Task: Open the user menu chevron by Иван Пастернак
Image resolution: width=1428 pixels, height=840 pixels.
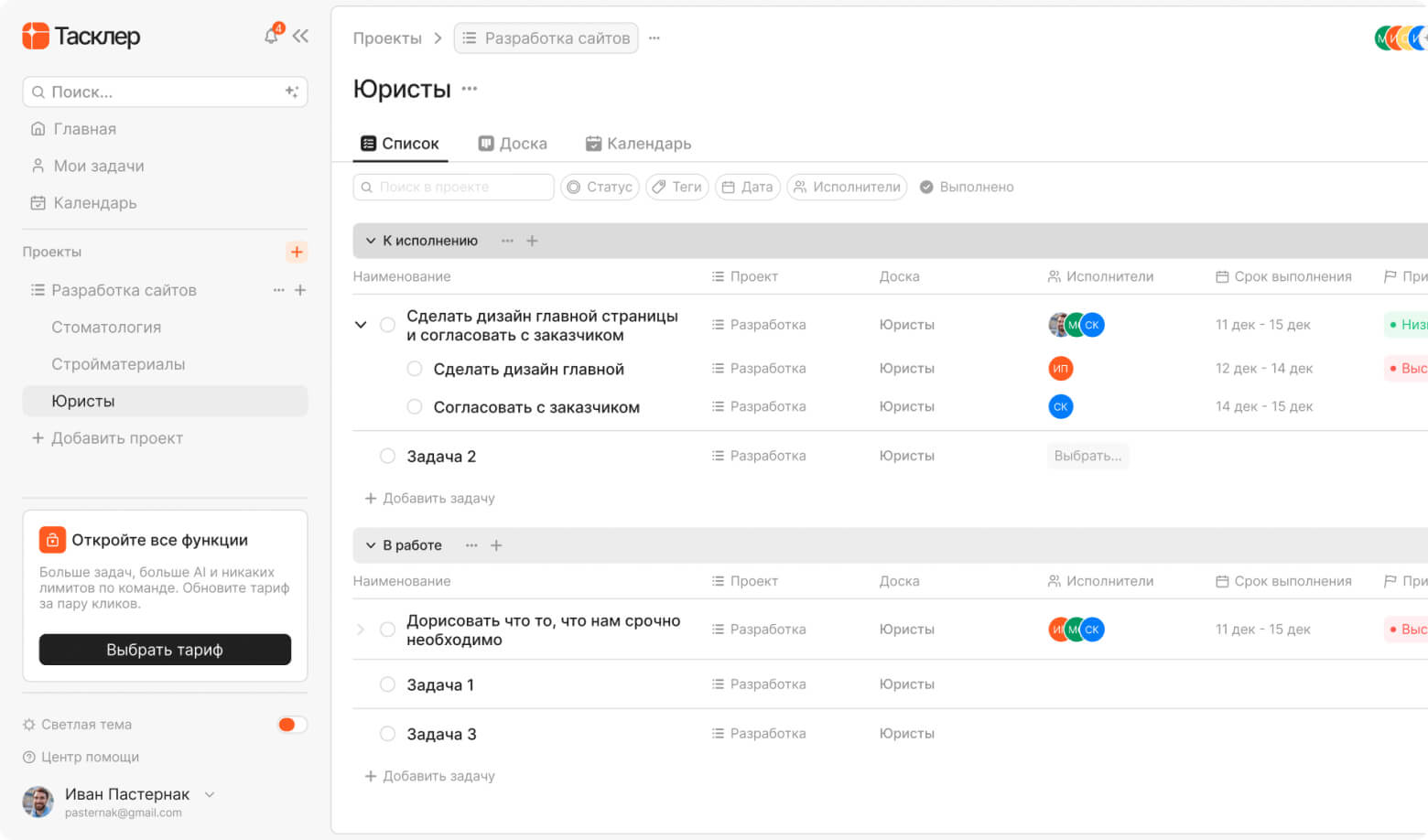Action: [x=210, y=794]
